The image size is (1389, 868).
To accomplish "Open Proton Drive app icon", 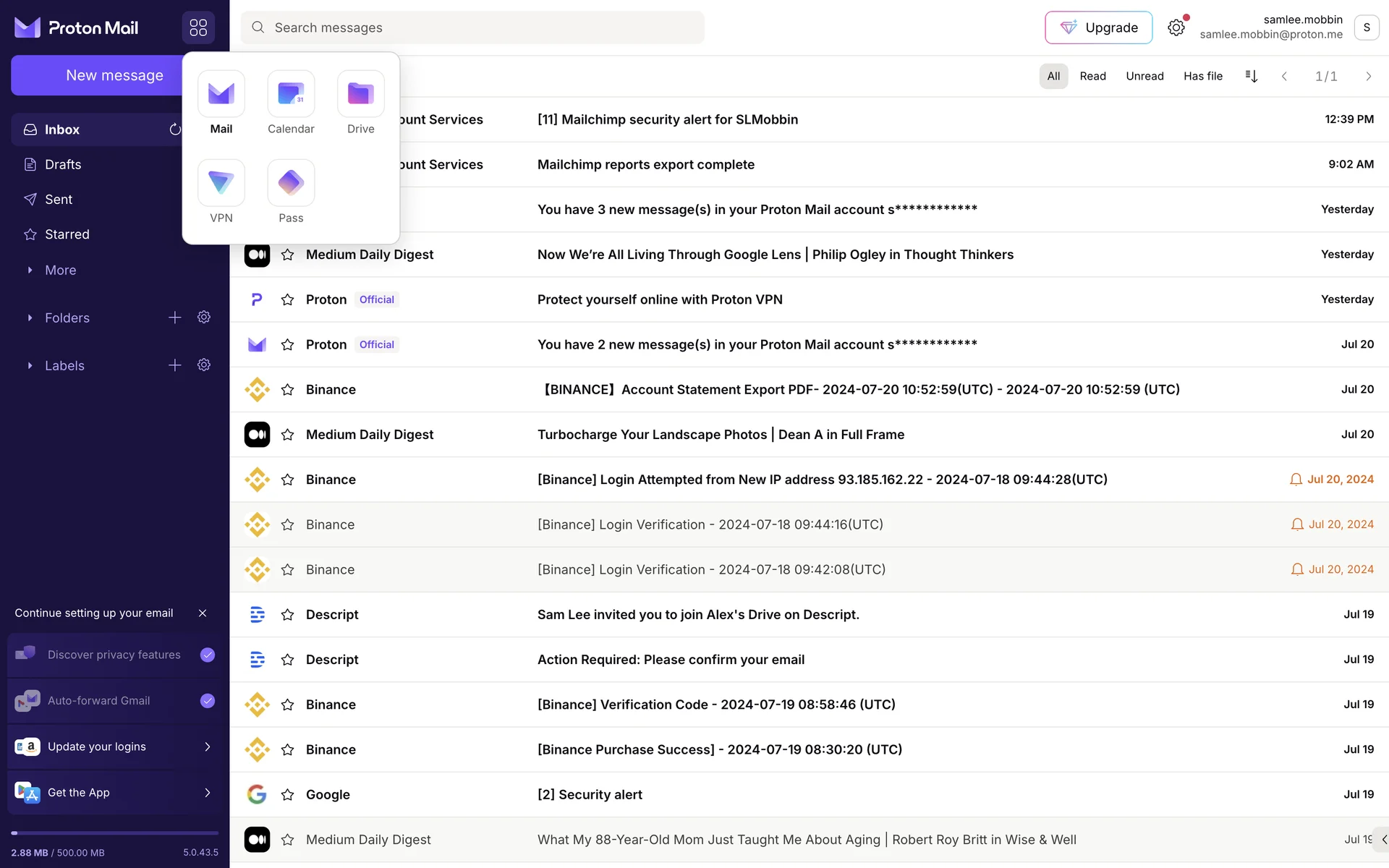I will click(360, 94).
